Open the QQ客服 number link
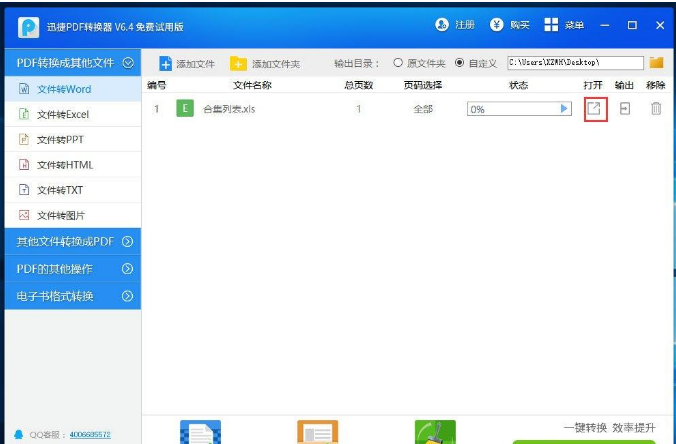The image size is (676, 444). tap(90, 435)
